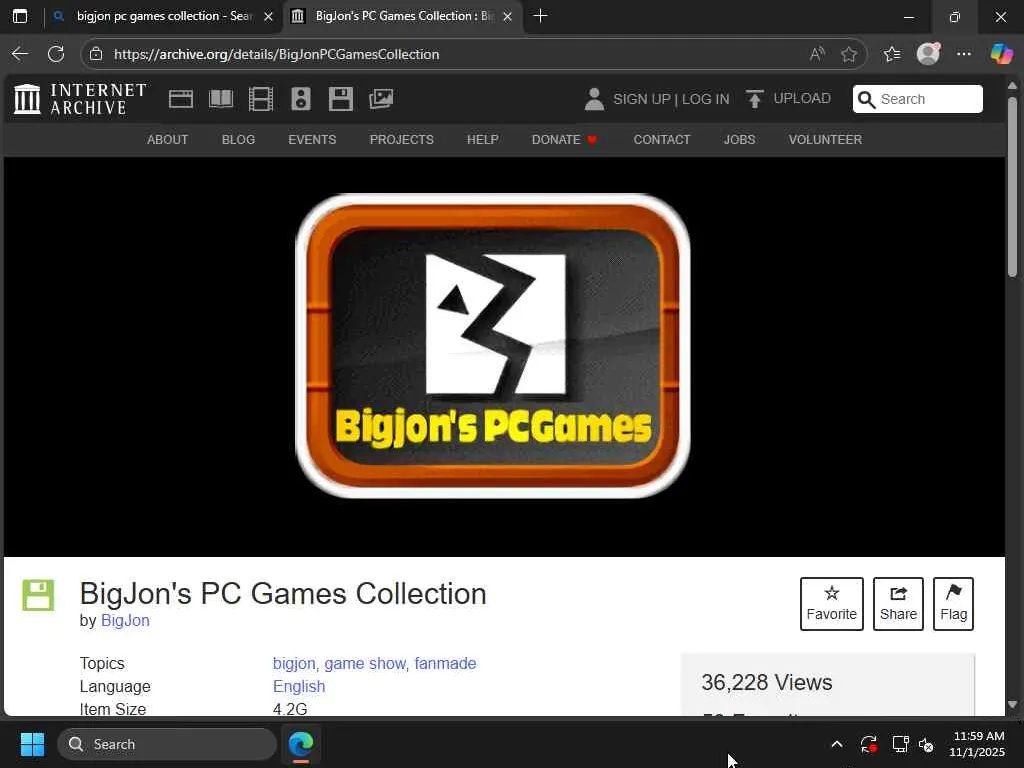Image resolution: width=1024 pixels, height=768 pixels.
Task: Click the Windows Start button
Action: pos(32,744)
